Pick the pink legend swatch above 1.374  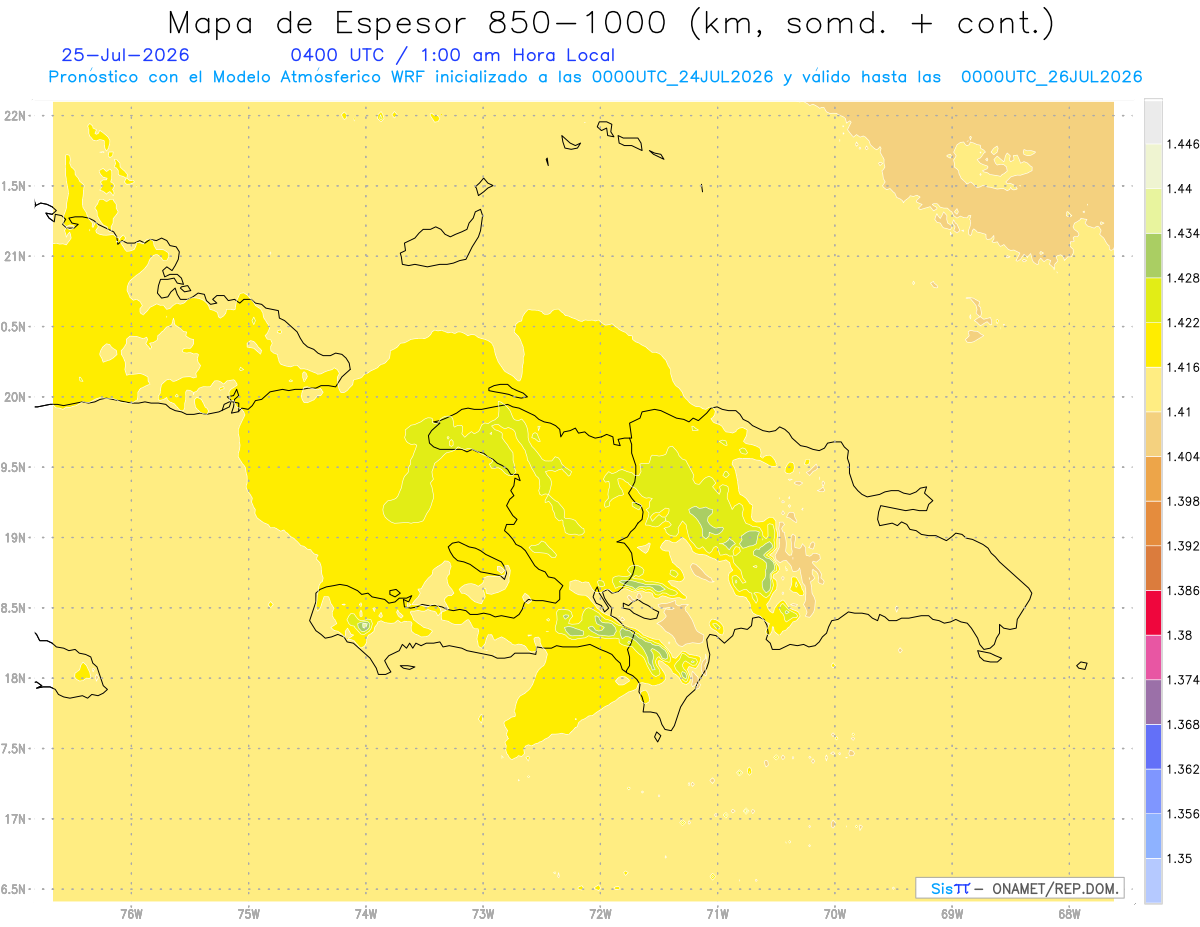[1153, 657]
